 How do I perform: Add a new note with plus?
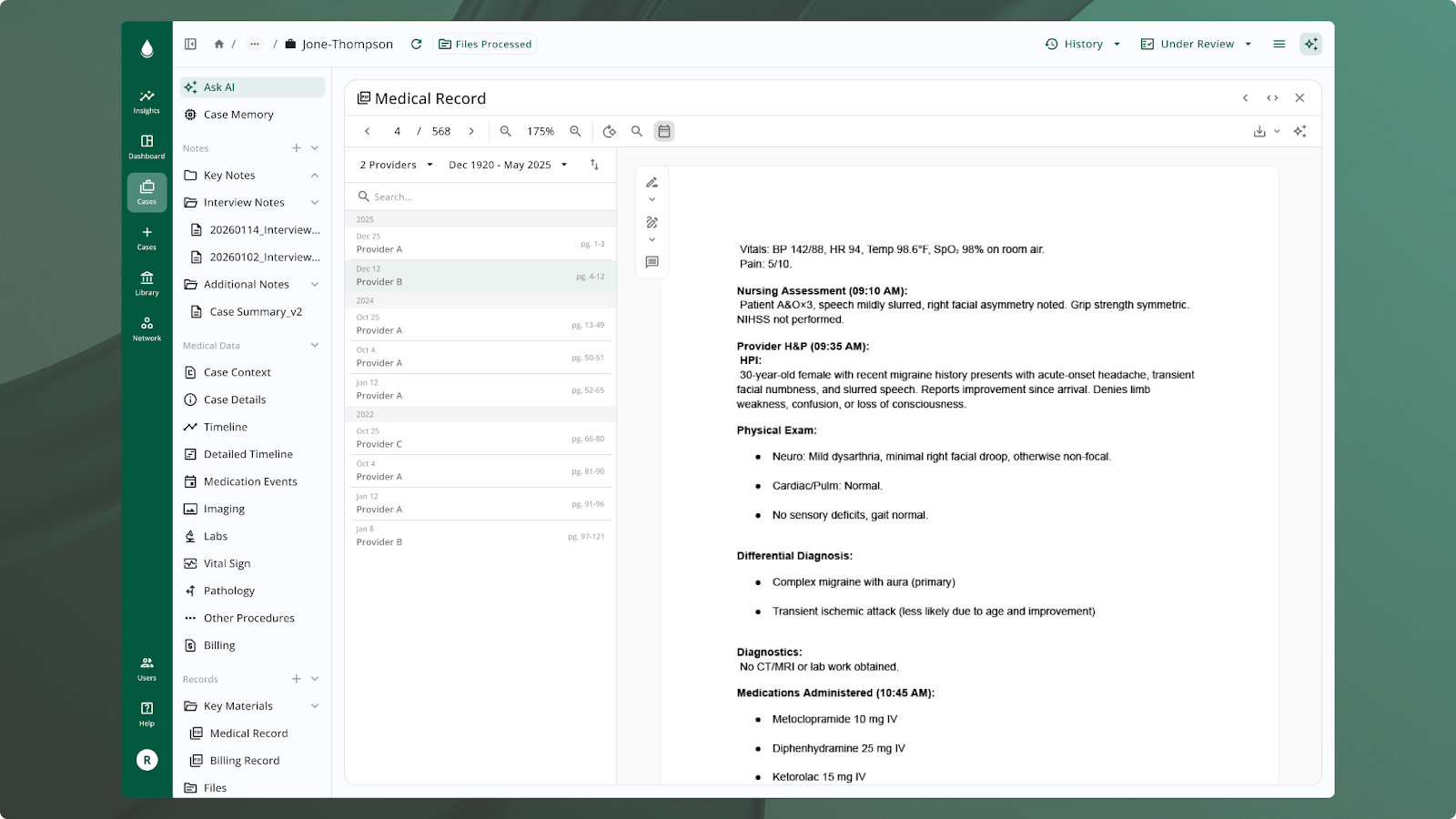(x=296, y=147)
